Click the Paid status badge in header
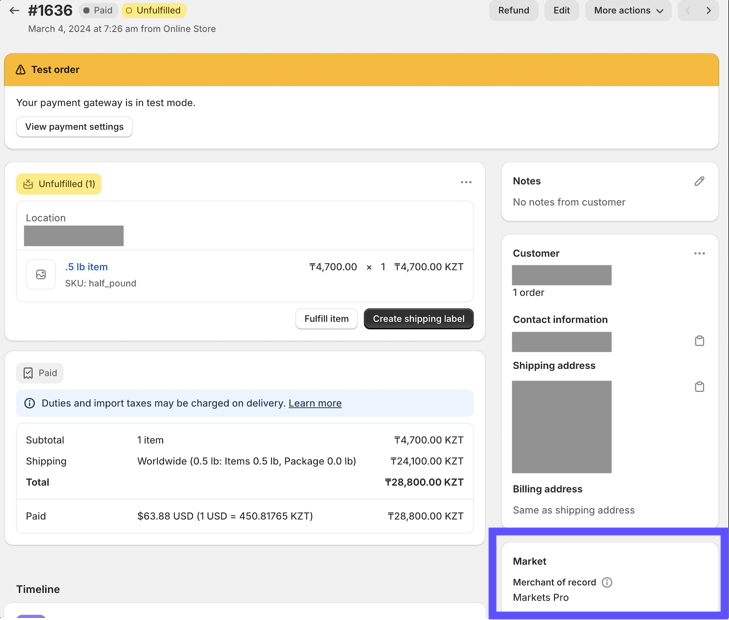The height and width of the screenshot is (620, 729). coord(98,10)
